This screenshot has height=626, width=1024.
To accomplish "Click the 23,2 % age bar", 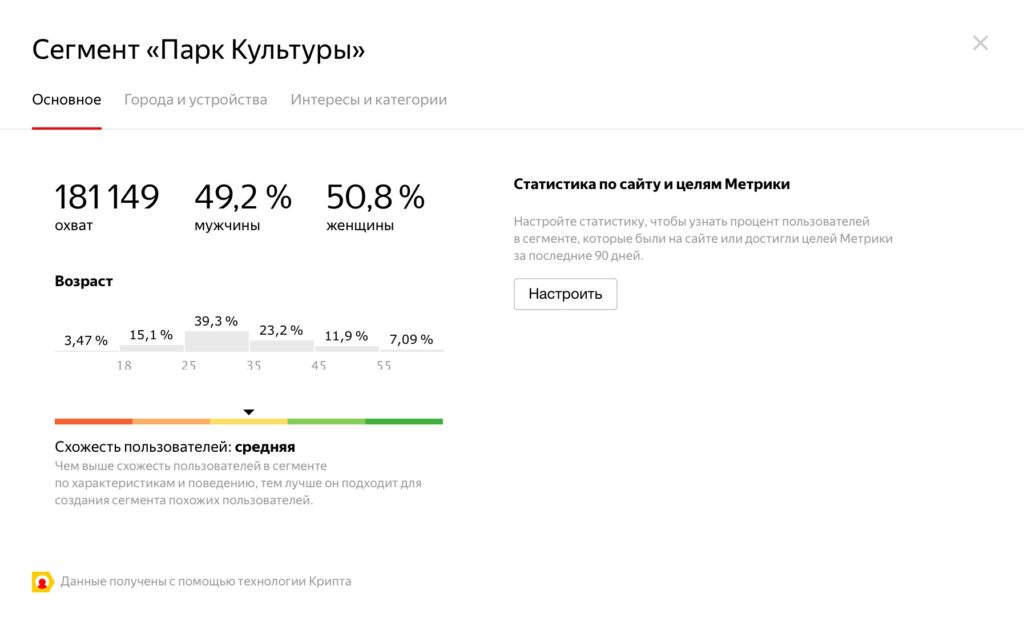I will click(281, 345).
